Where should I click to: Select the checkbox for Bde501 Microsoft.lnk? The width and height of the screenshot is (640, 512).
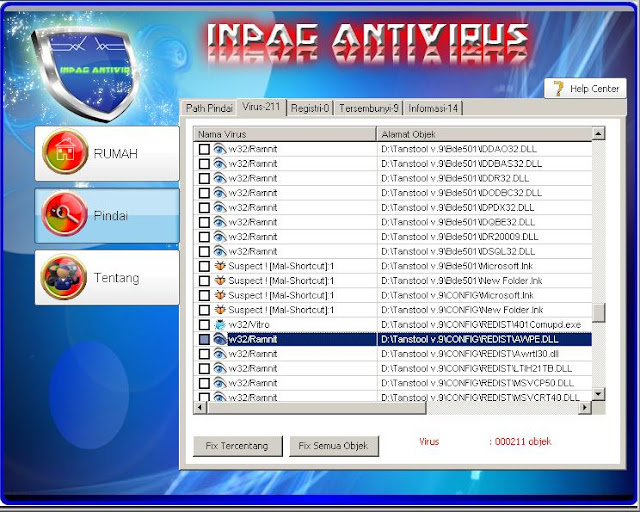[204, 266]
